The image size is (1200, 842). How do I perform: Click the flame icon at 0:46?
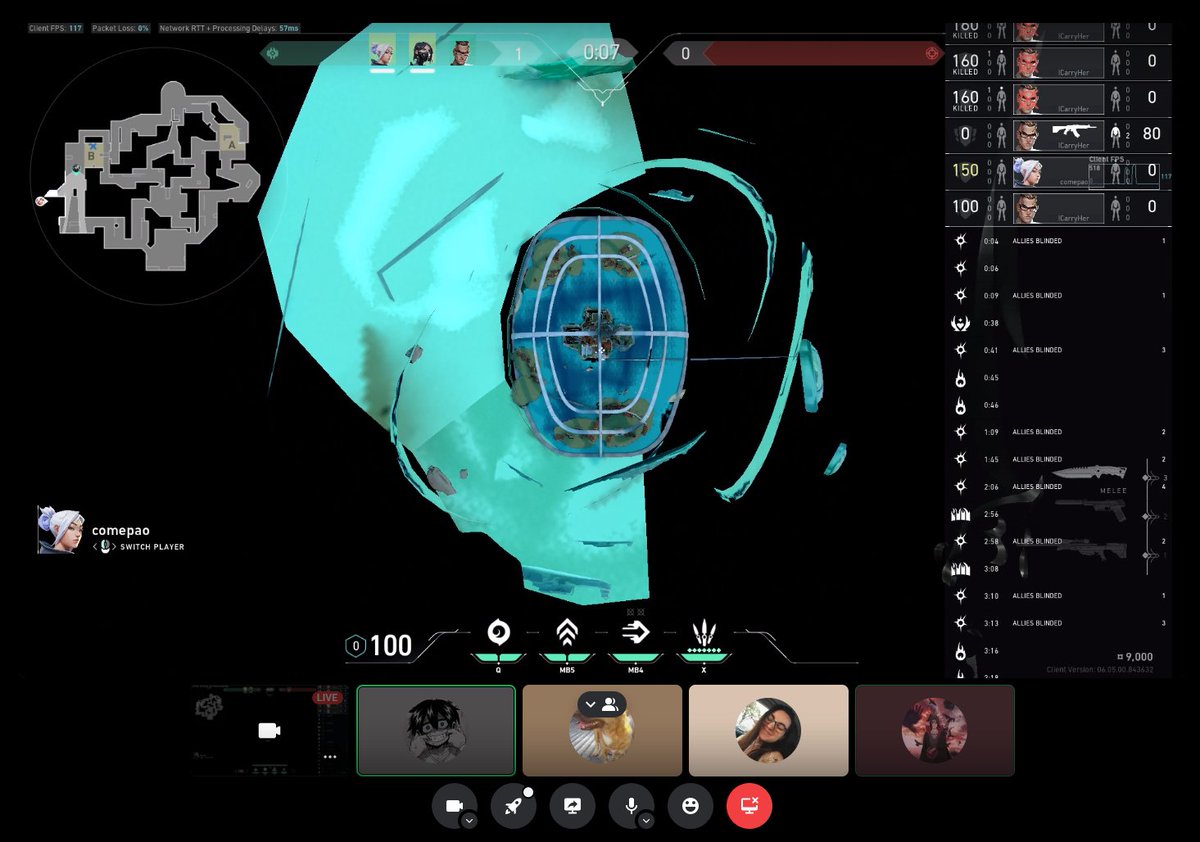[961, 405]
